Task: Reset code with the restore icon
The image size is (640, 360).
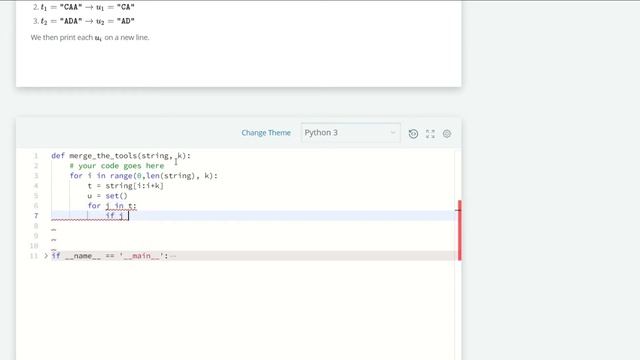Action: 413,133
